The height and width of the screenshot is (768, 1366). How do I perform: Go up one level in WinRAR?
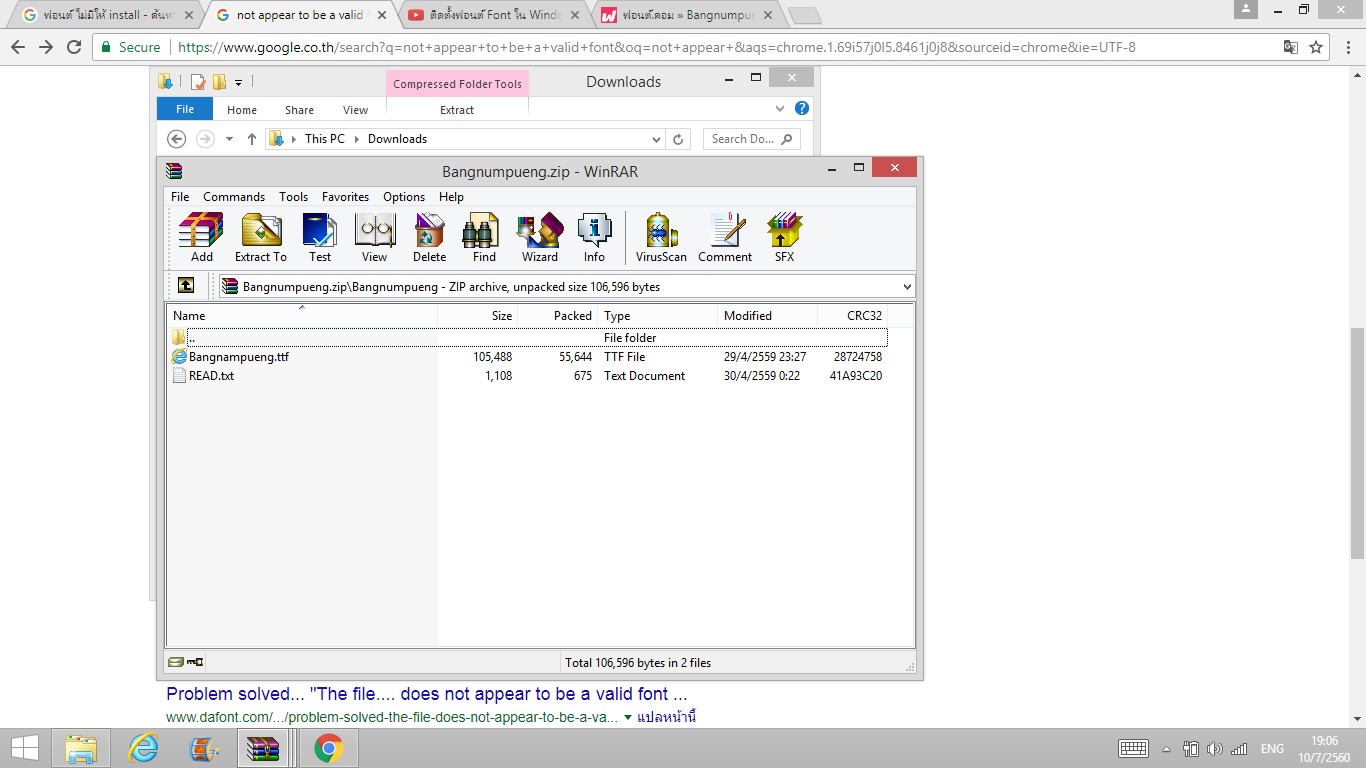click(186, 286)
